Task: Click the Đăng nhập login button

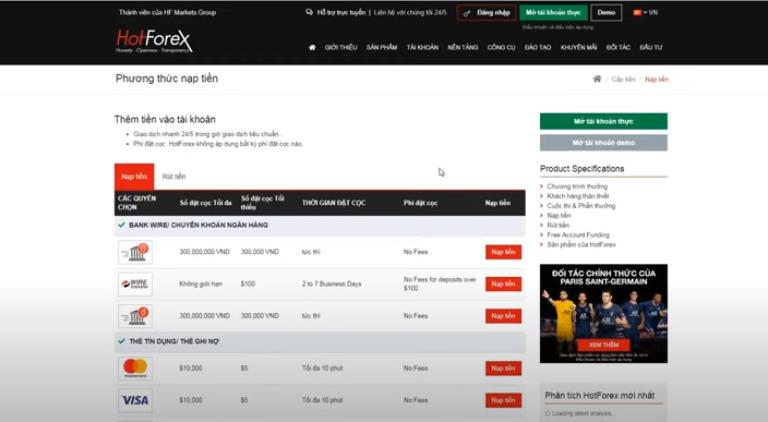Action: coord(487,13)
